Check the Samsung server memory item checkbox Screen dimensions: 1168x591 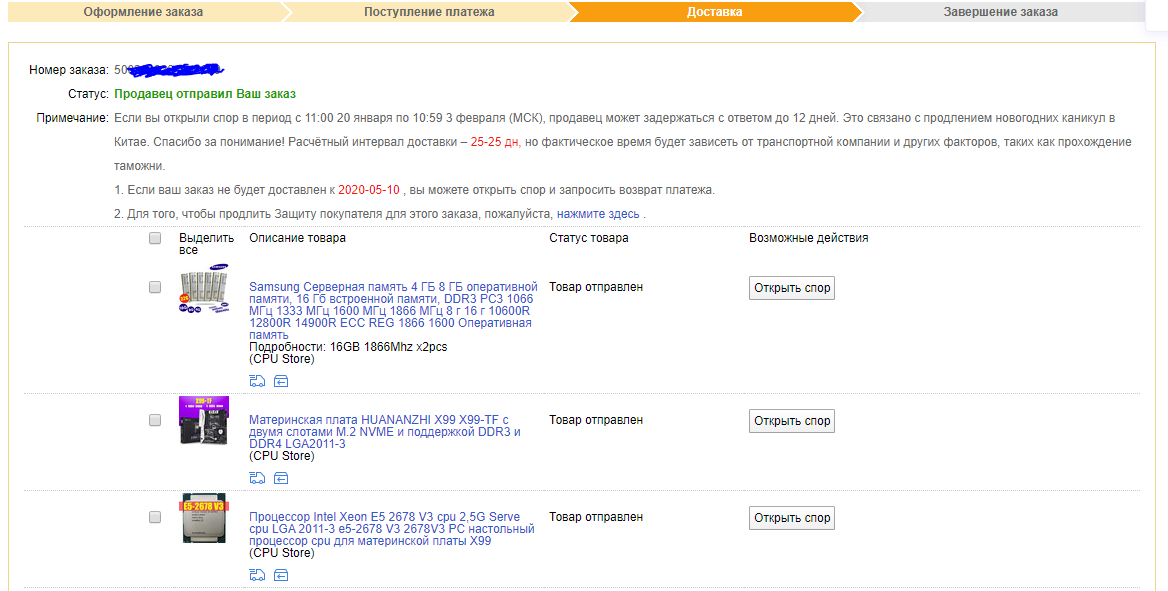[x=155, y=287]
